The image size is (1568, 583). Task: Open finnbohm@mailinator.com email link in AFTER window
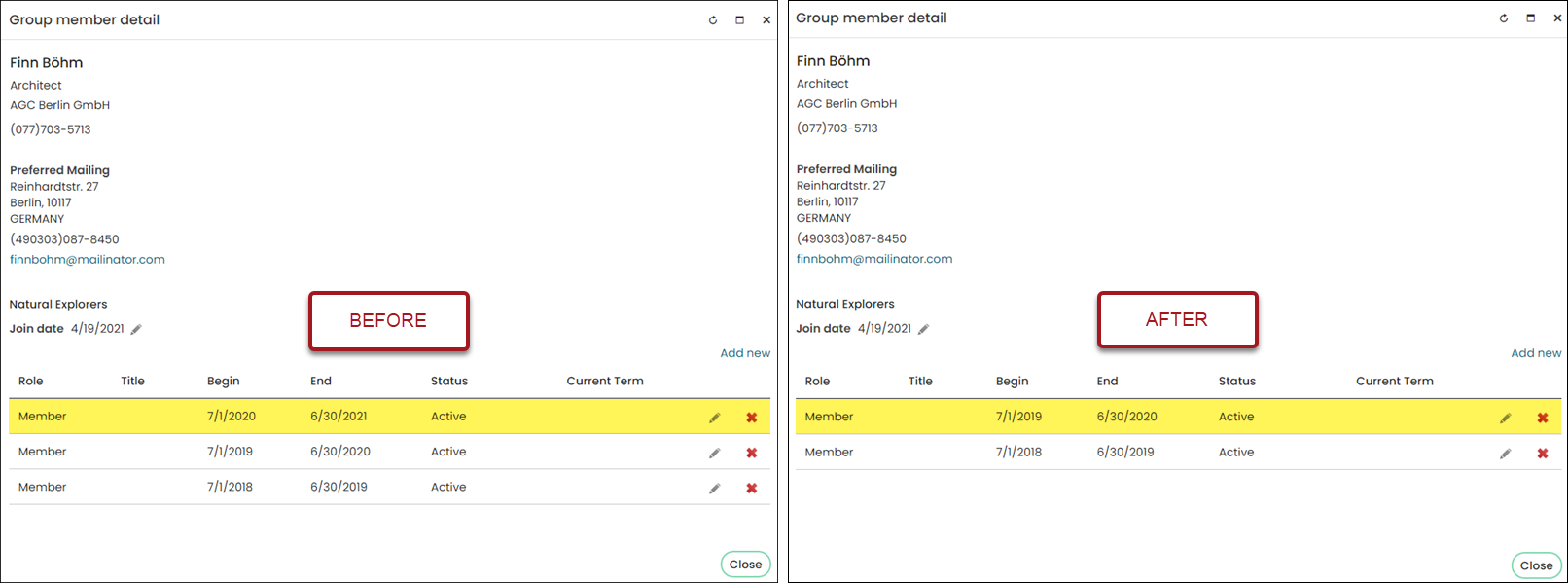point(874,259)
